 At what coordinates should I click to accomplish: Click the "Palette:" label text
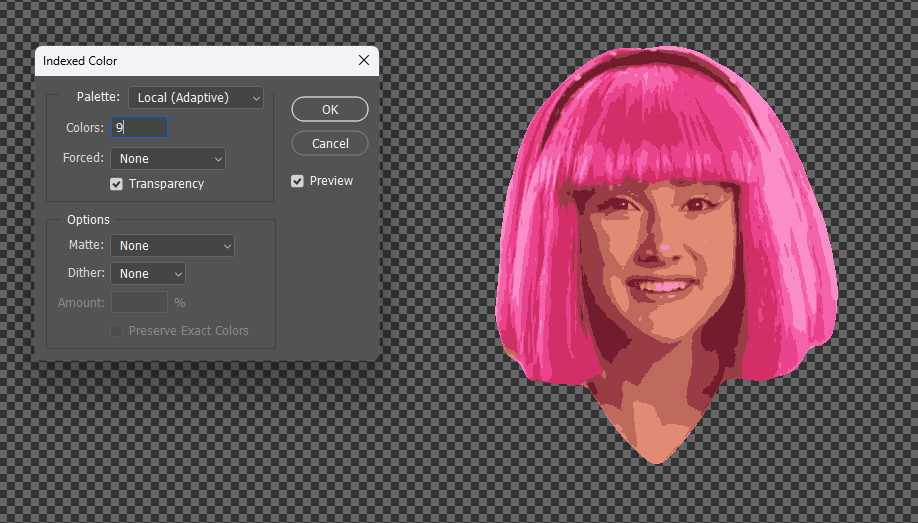click(x=98, y=97)
